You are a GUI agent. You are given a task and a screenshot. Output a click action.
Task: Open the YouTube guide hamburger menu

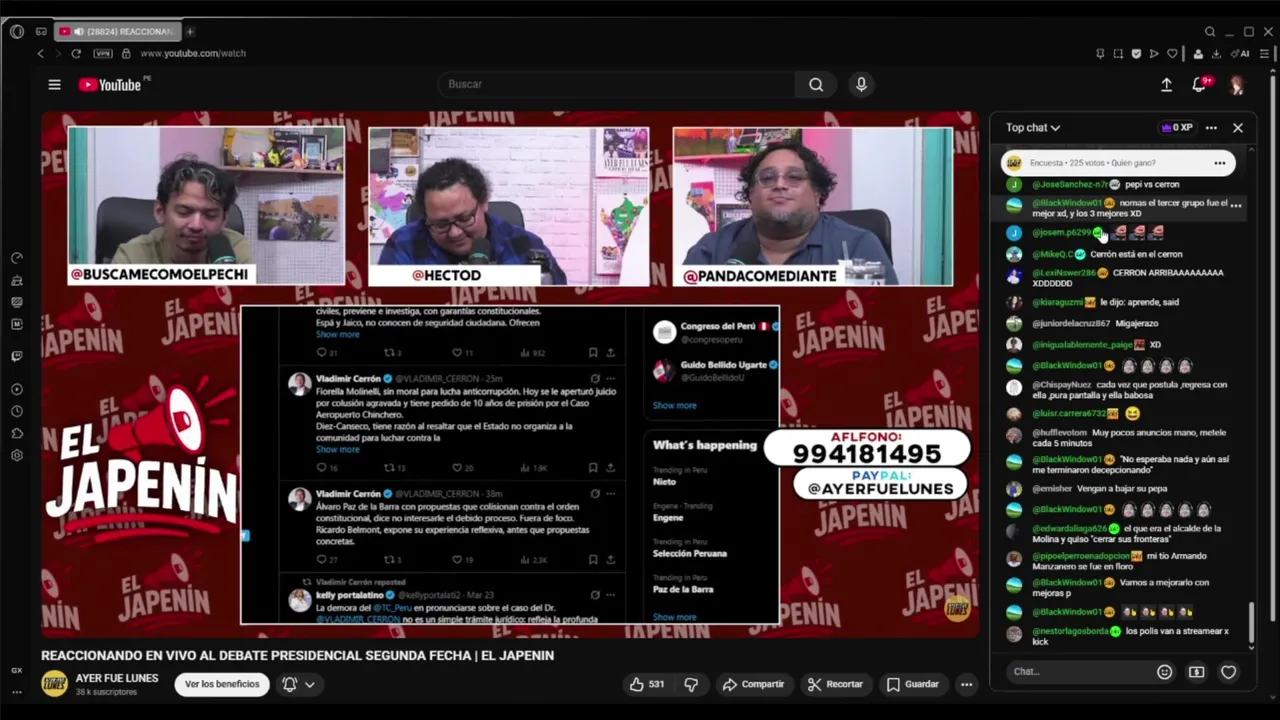[54, 85]
